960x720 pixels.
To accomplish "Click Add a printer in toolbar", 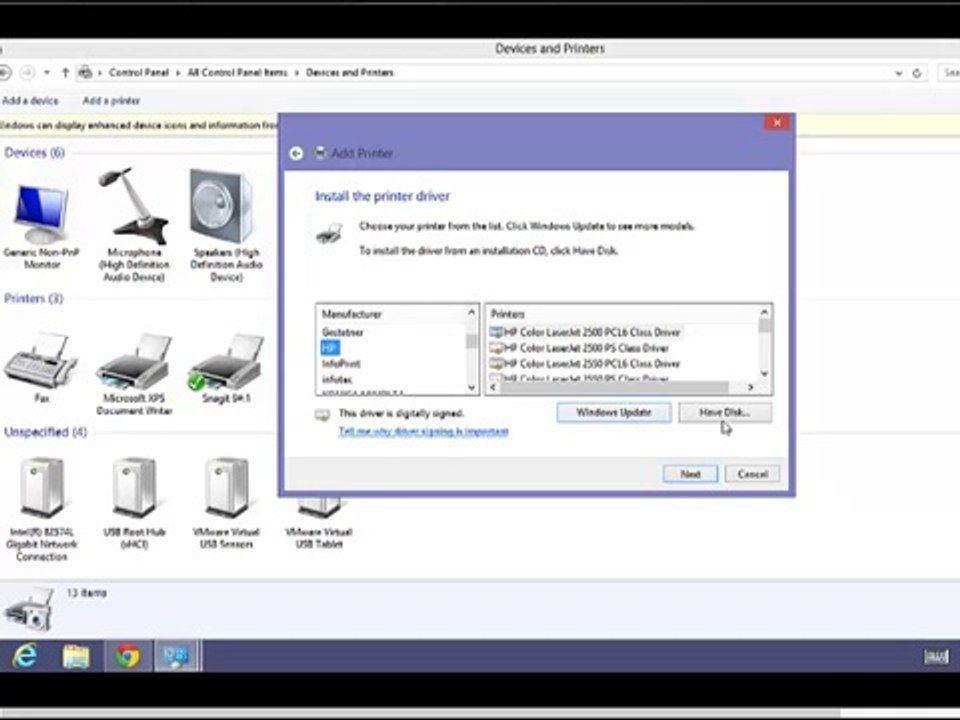I will [111, 100].
